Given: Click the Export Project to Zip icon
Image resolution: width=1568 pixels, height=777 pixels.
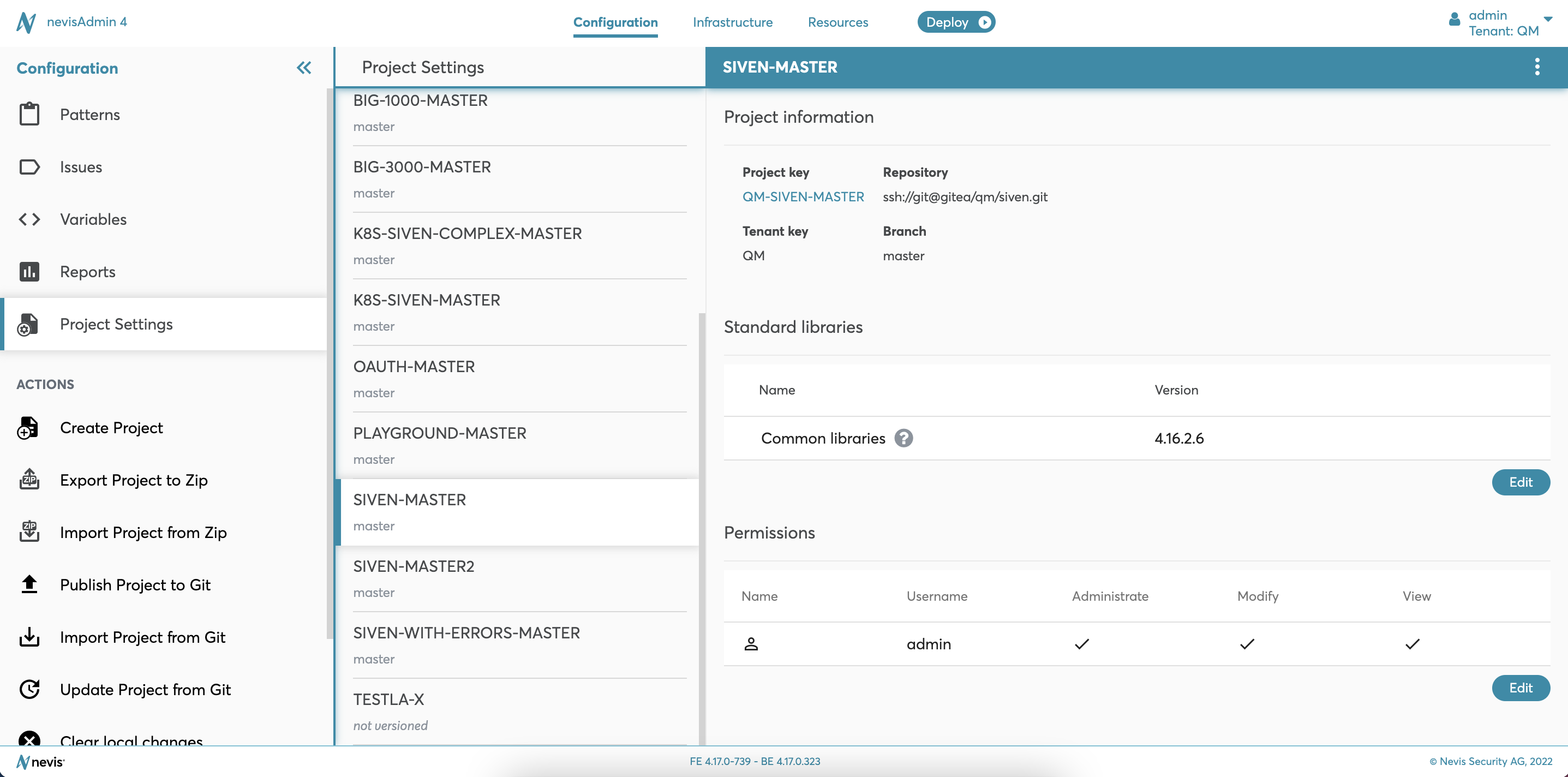Looking at the screenshot, I should [29, 480].
